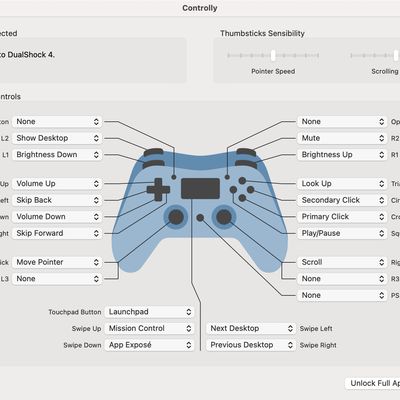Click the touchpad rectangle on the controller
This screenshot has width=400, height=400.
tap(200, 189)
